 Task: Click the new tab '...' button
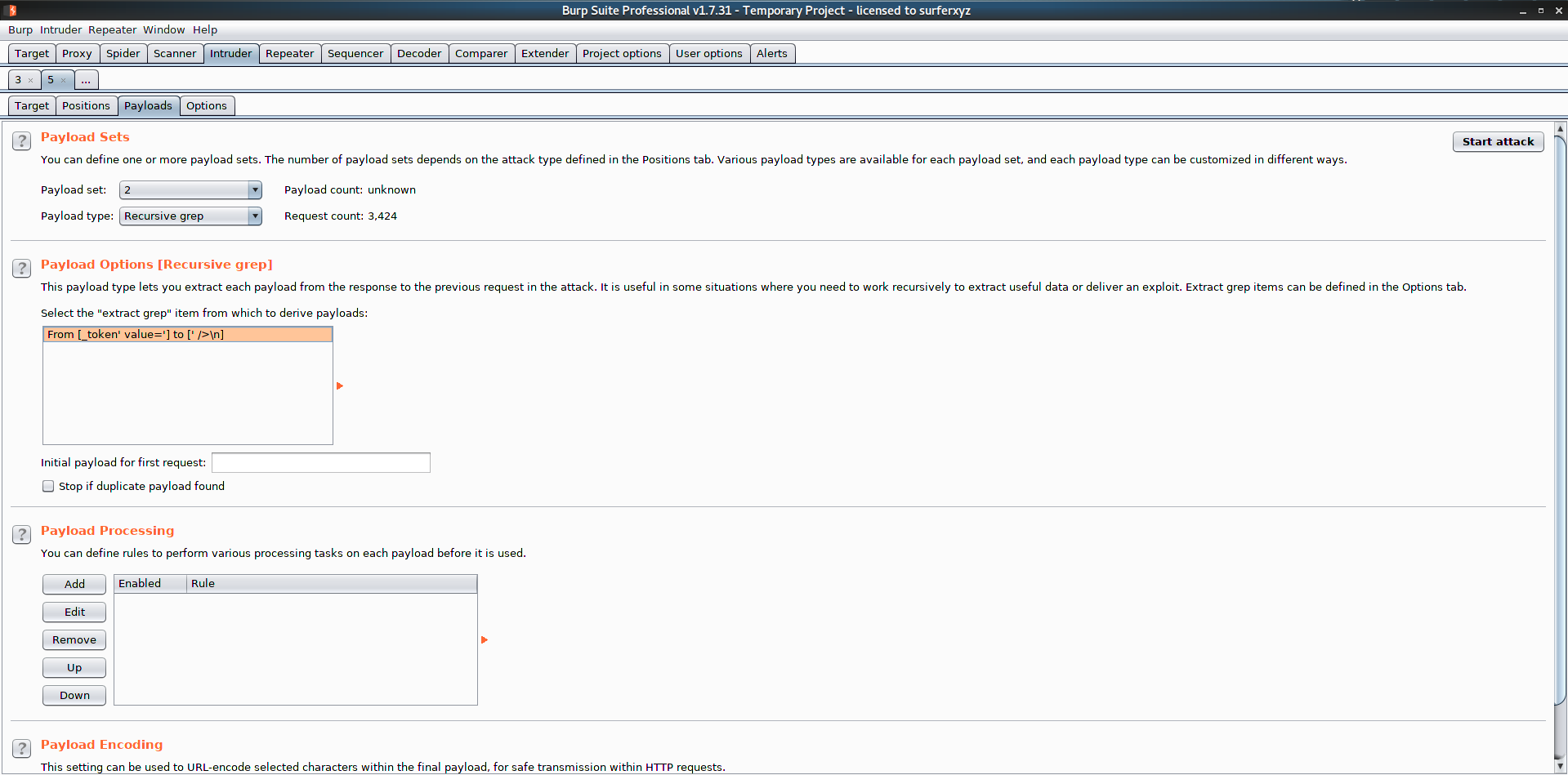point(86,80)
